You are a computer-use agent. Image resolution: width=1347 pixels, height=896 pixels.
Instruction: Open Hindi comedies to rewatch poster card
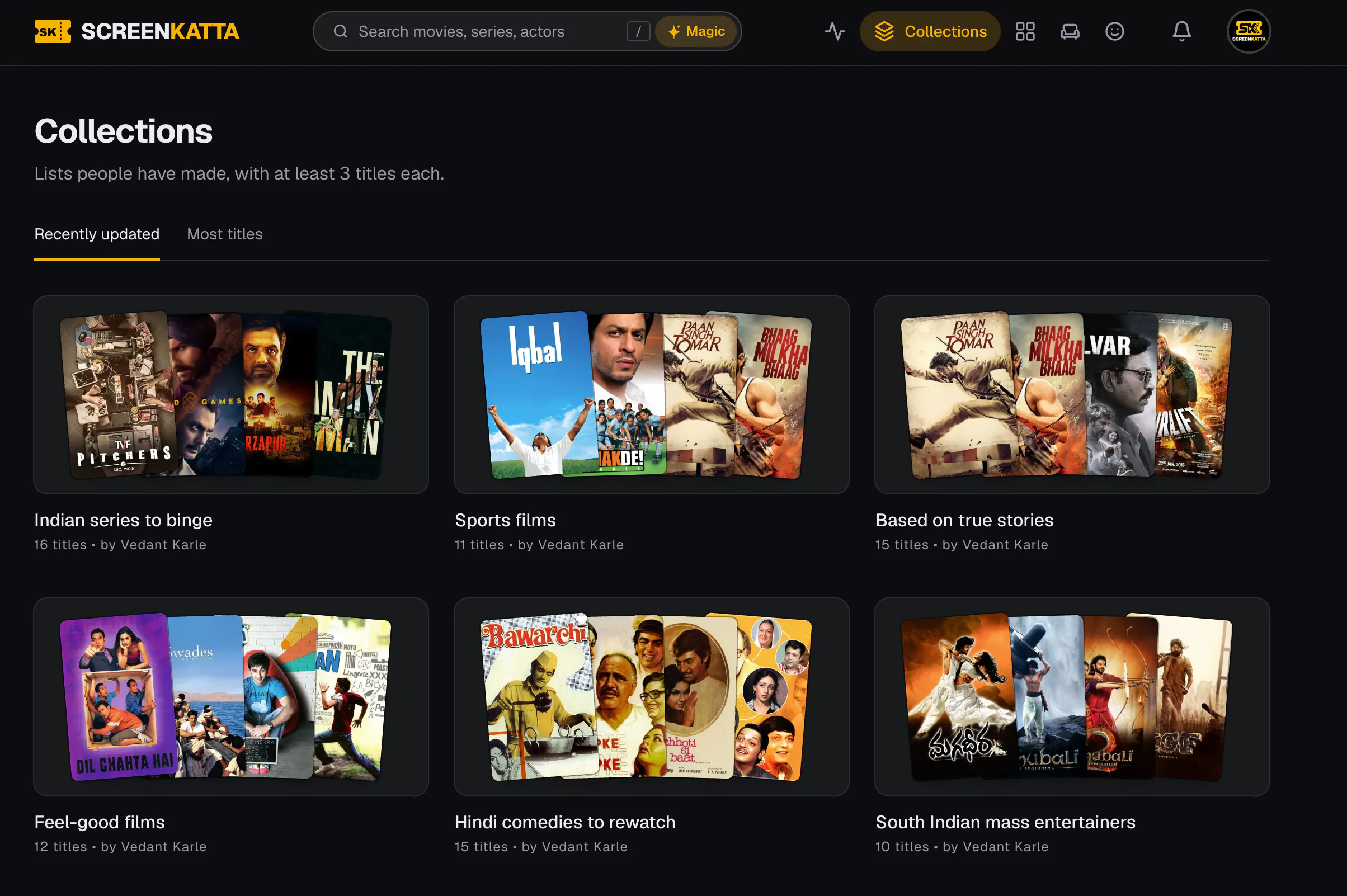652,697
